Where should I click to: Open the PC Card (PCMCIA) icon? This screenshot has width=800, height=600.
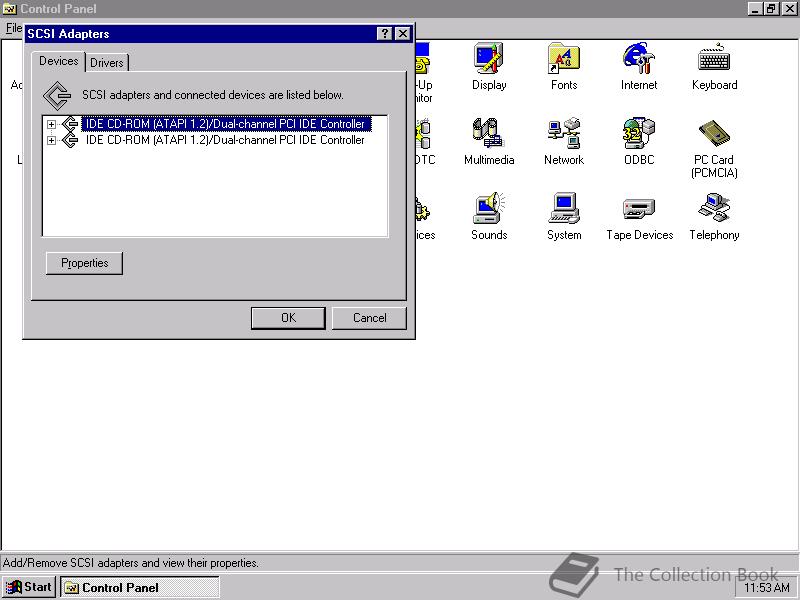(x=714, y=148)
